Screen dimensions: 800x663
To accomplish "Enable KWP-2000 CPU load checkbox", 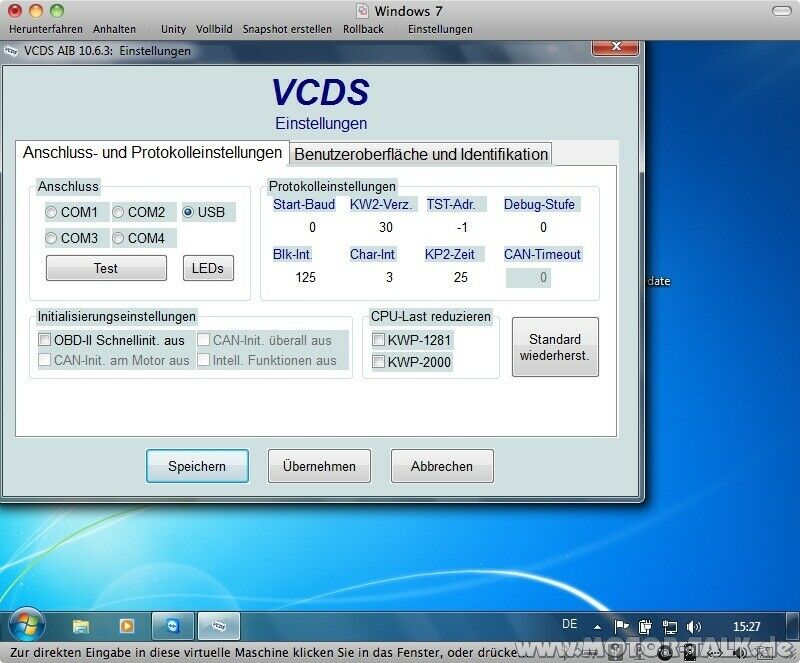I will pos(379,362).
